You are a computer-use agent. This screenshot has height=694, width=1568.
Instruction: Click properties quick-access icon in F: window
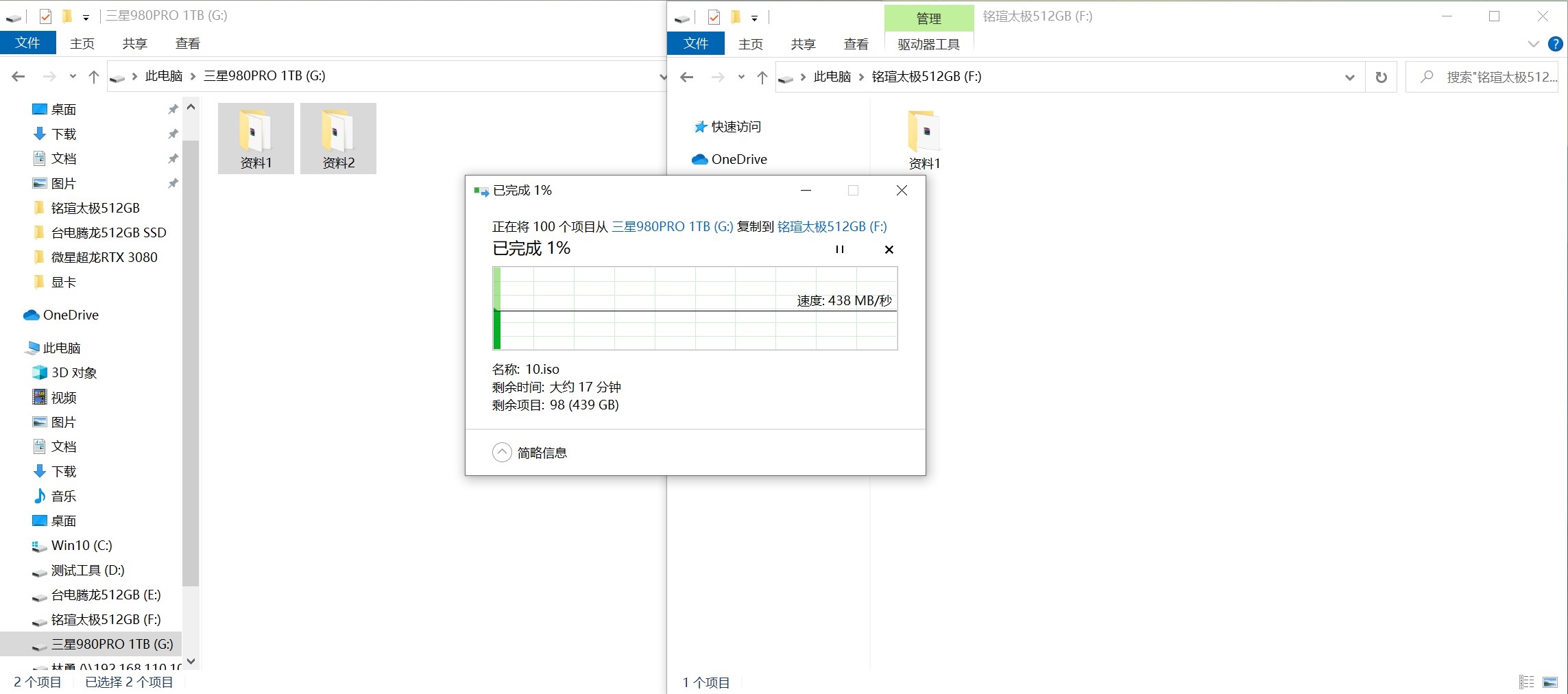coord(714,16)
